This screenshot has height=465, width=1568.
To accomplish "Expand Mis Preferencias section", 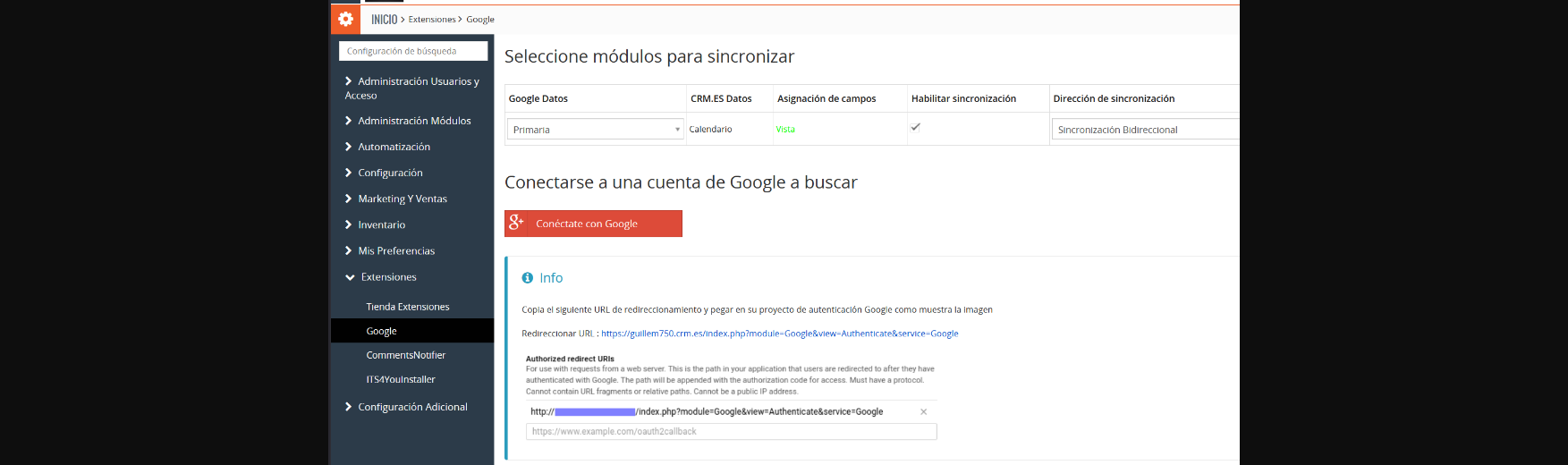I will [390, 250].
